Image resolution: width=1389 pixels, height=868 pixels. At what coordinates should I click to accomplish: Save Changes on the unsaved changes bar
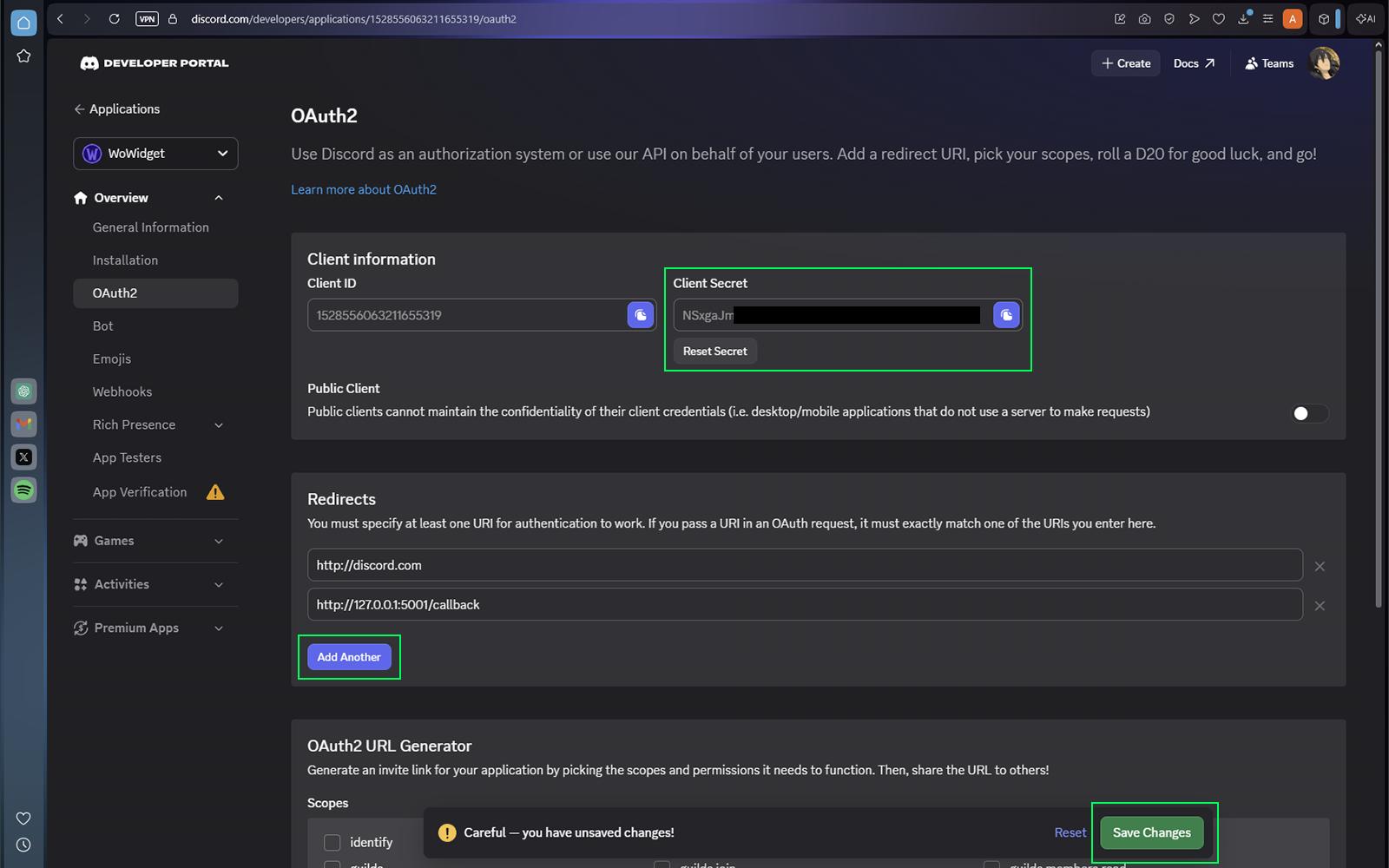pos(1152,832)
